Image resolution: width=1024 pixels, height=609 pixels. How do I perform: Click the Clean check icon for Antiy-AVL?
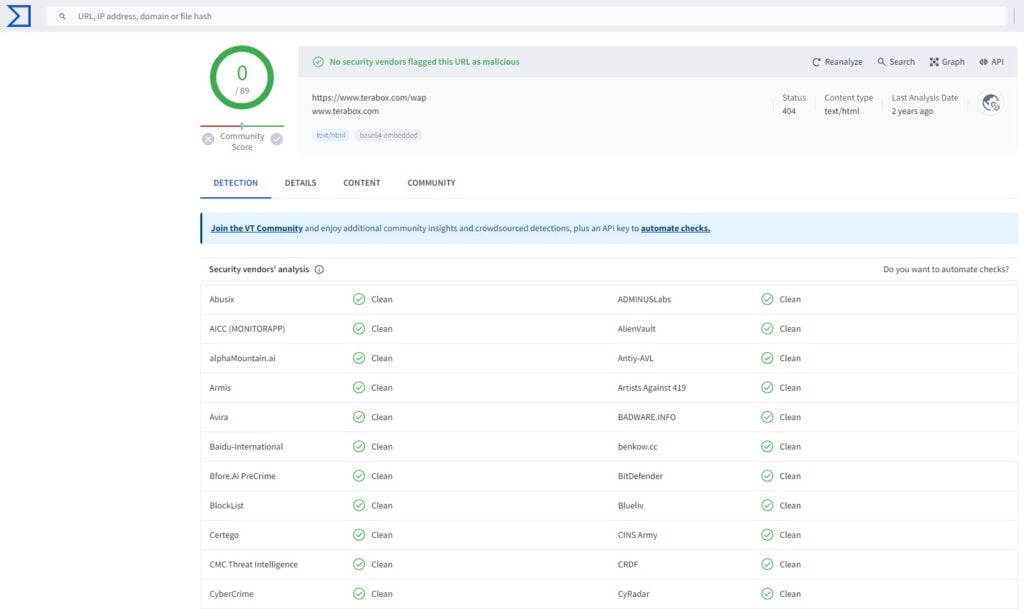click(767, 358)
